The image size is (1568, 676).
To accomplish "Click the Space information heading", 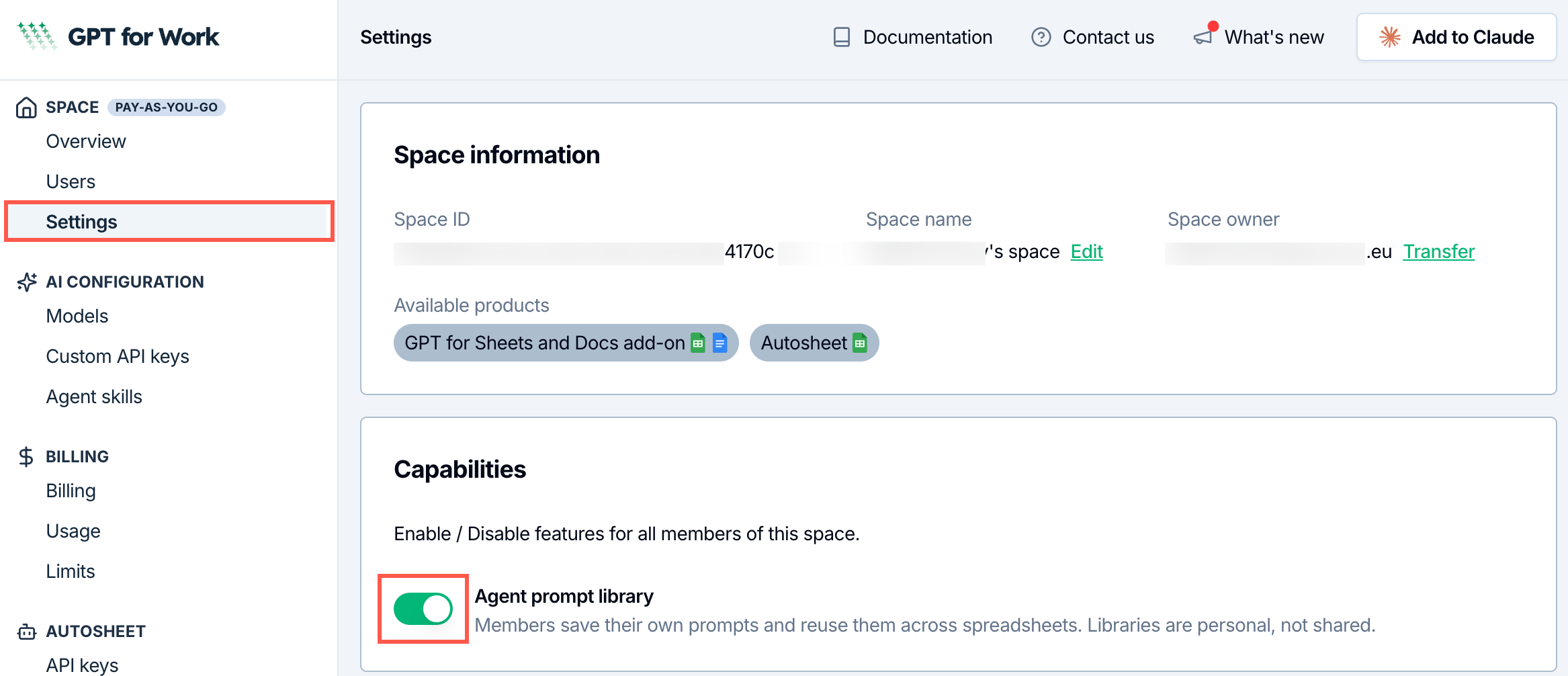I will [496, 155].
